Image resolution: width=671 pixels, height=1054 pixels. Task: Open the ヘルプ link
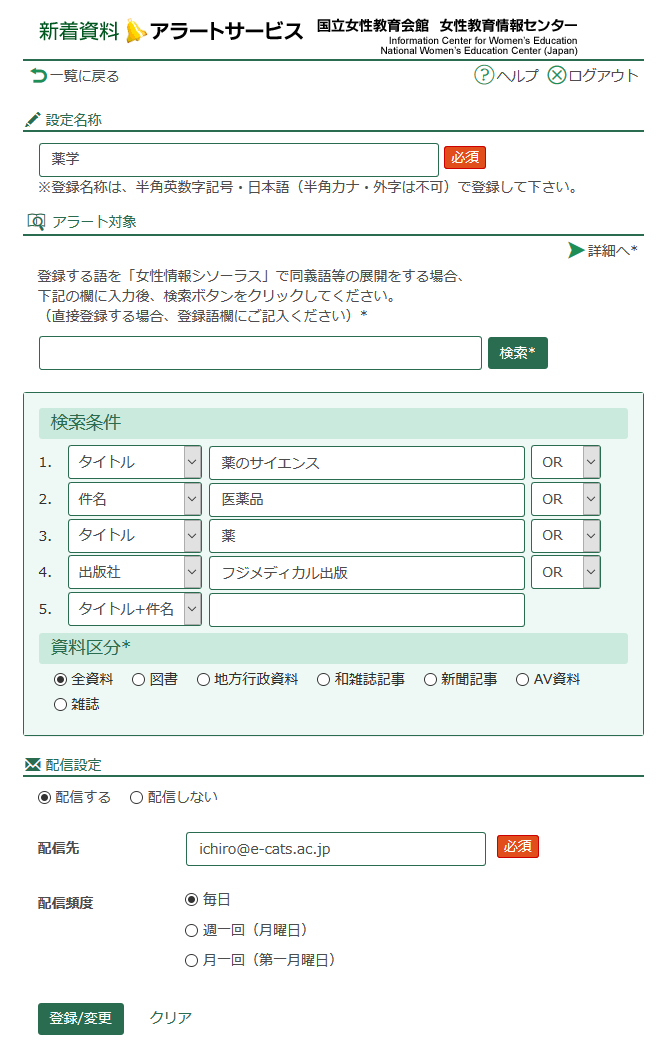point(517,75)
